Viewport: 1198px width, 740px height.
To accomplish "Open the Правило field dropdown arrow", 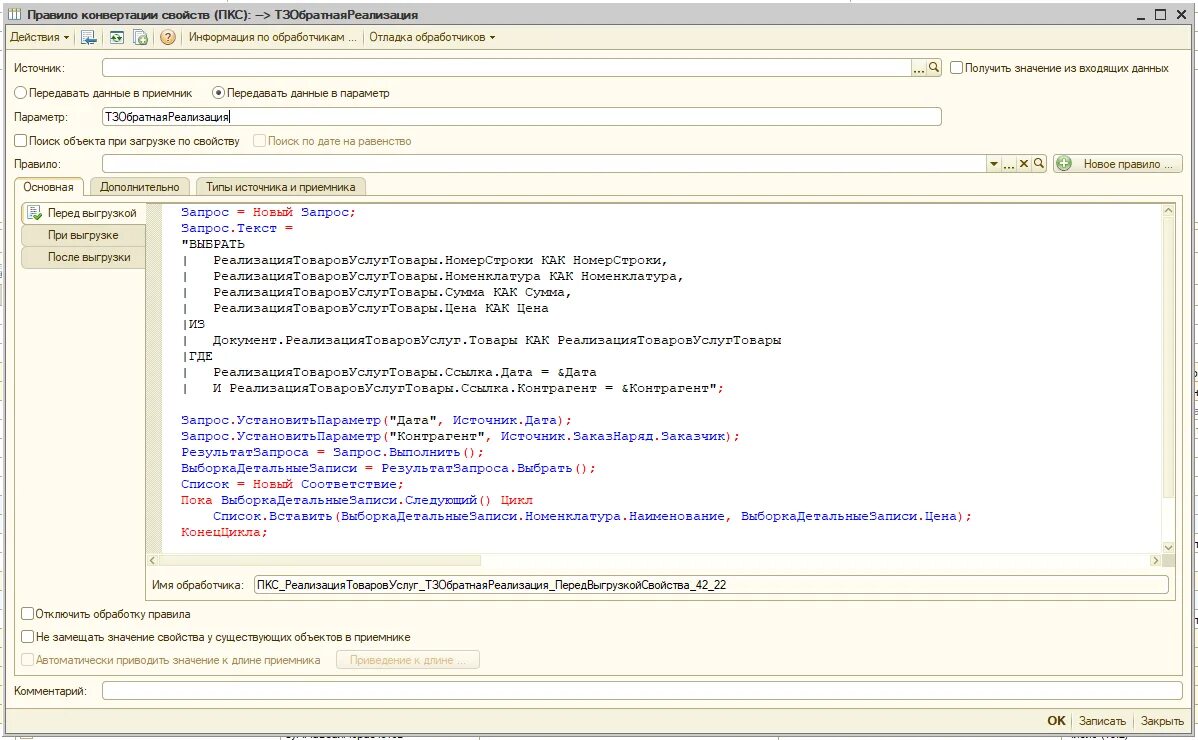I will click(x=993, y=163).
